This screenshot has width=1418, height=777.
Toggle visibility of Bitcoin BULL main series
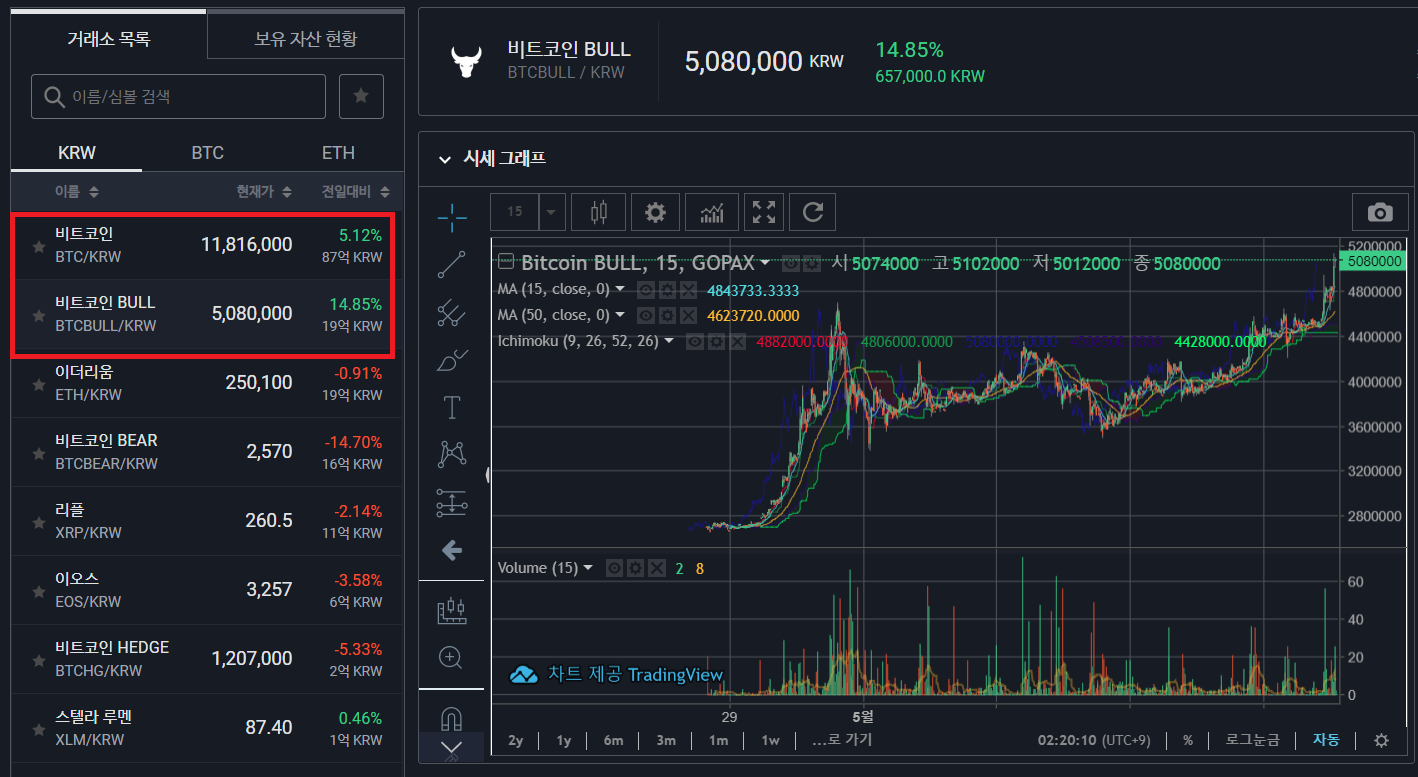[791, 263]
